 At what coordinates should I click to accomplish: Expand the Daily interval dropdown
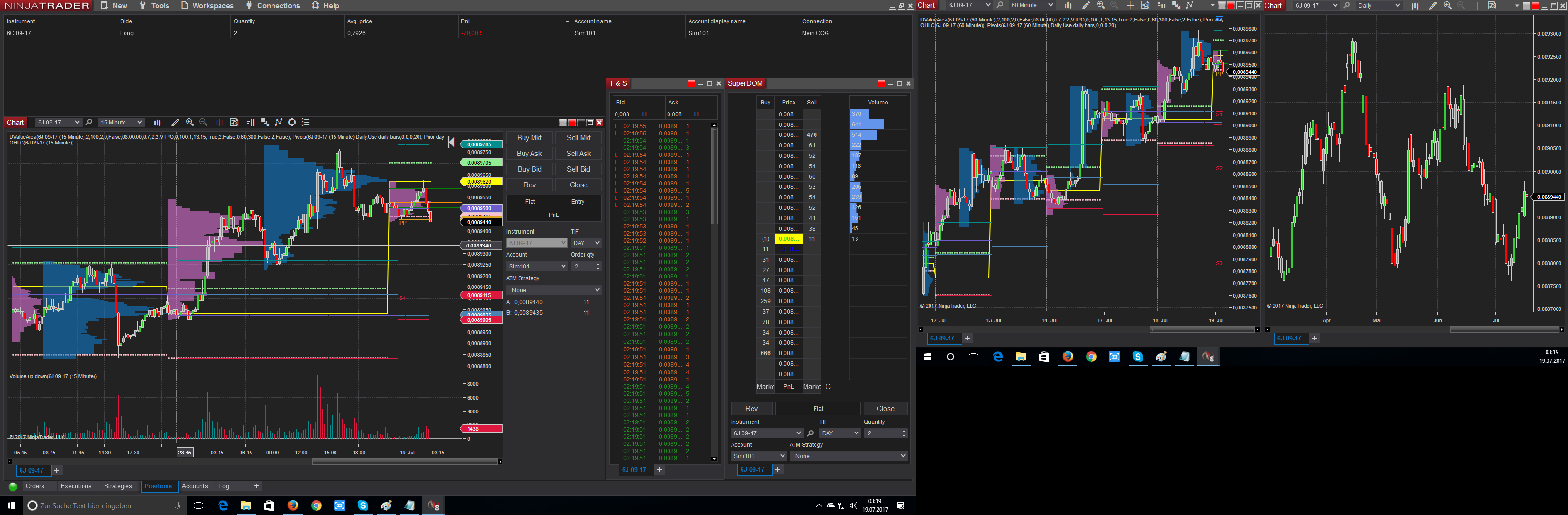coord(1380,5)
